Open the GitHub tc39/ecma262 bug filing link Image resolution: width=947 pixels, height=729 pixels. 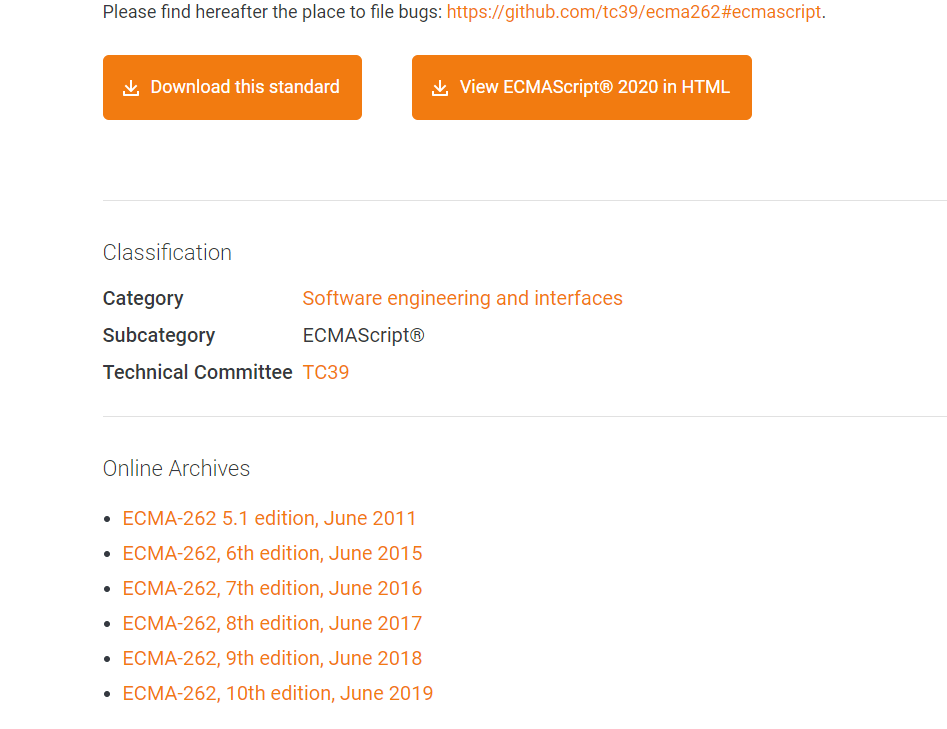click(x=634, y=12)
